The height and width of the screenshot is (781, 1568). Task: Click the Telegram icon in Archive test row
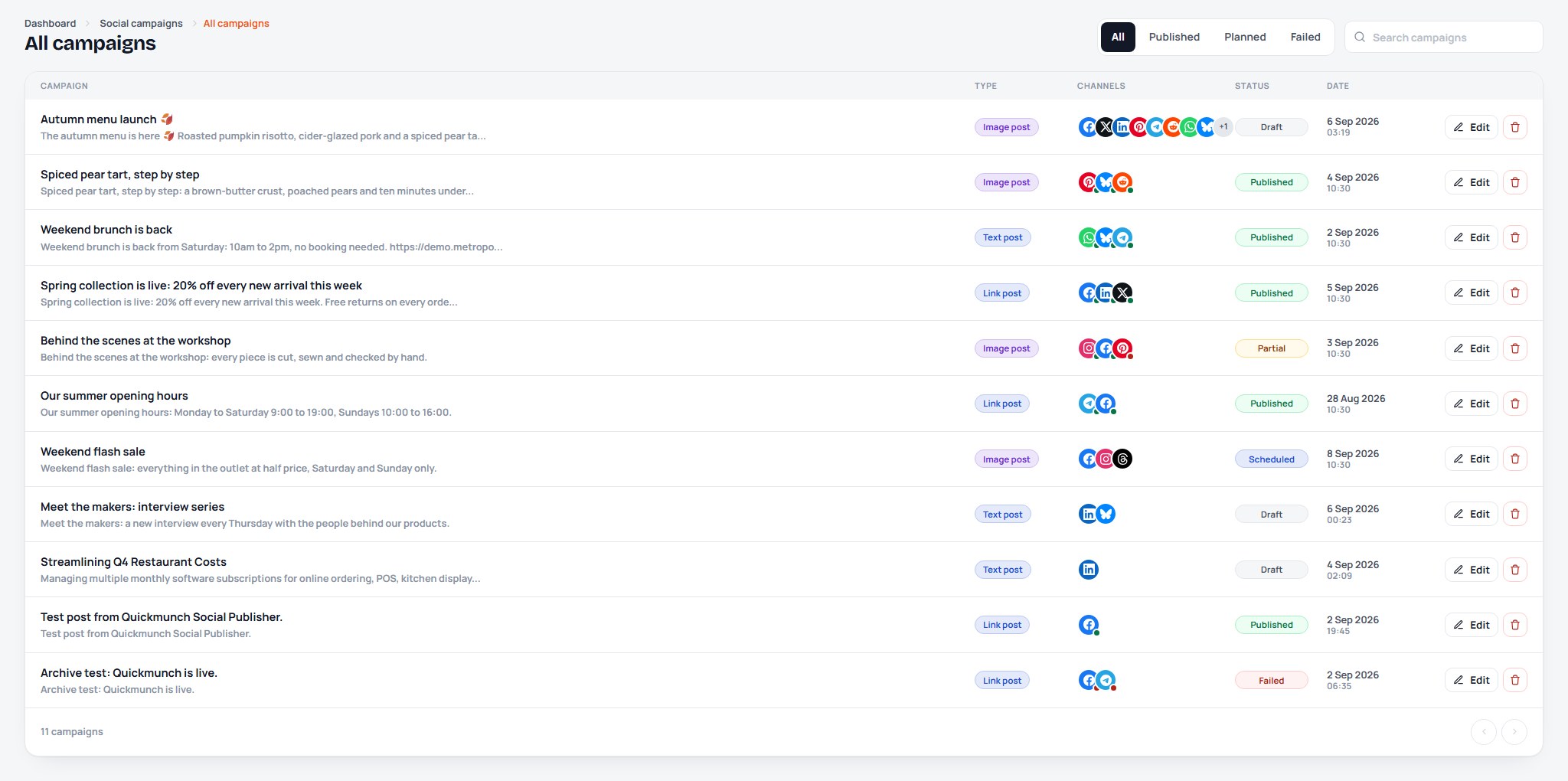1106,680
